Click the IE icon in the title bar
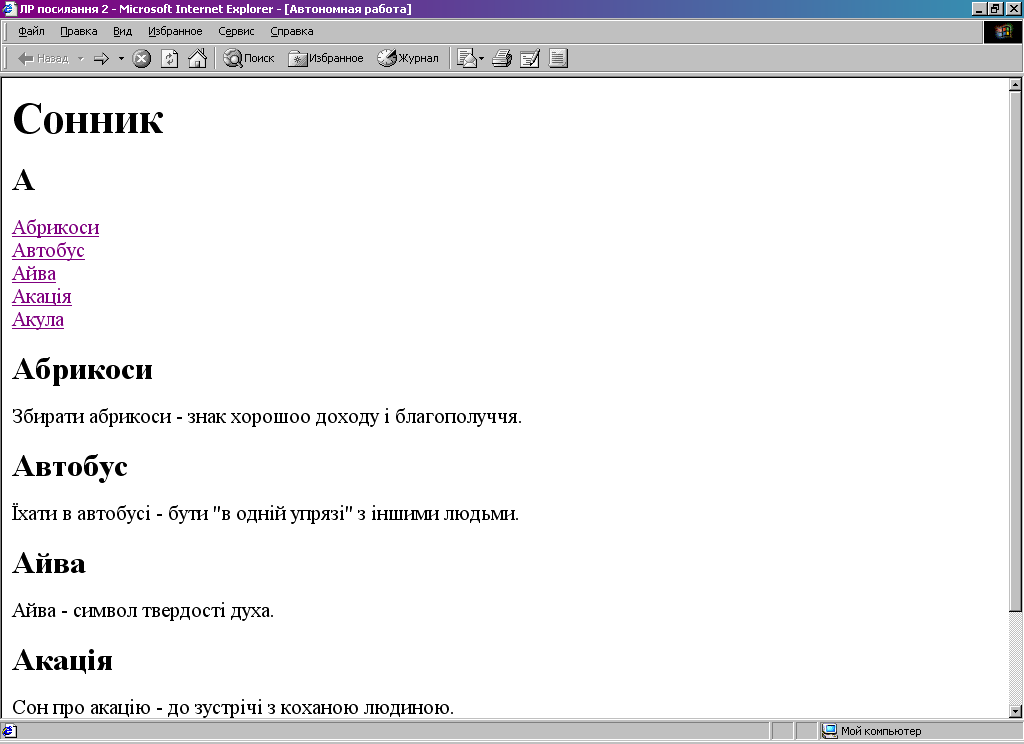Viewport: 1024px width, 744px height. [x=8, y=9]
